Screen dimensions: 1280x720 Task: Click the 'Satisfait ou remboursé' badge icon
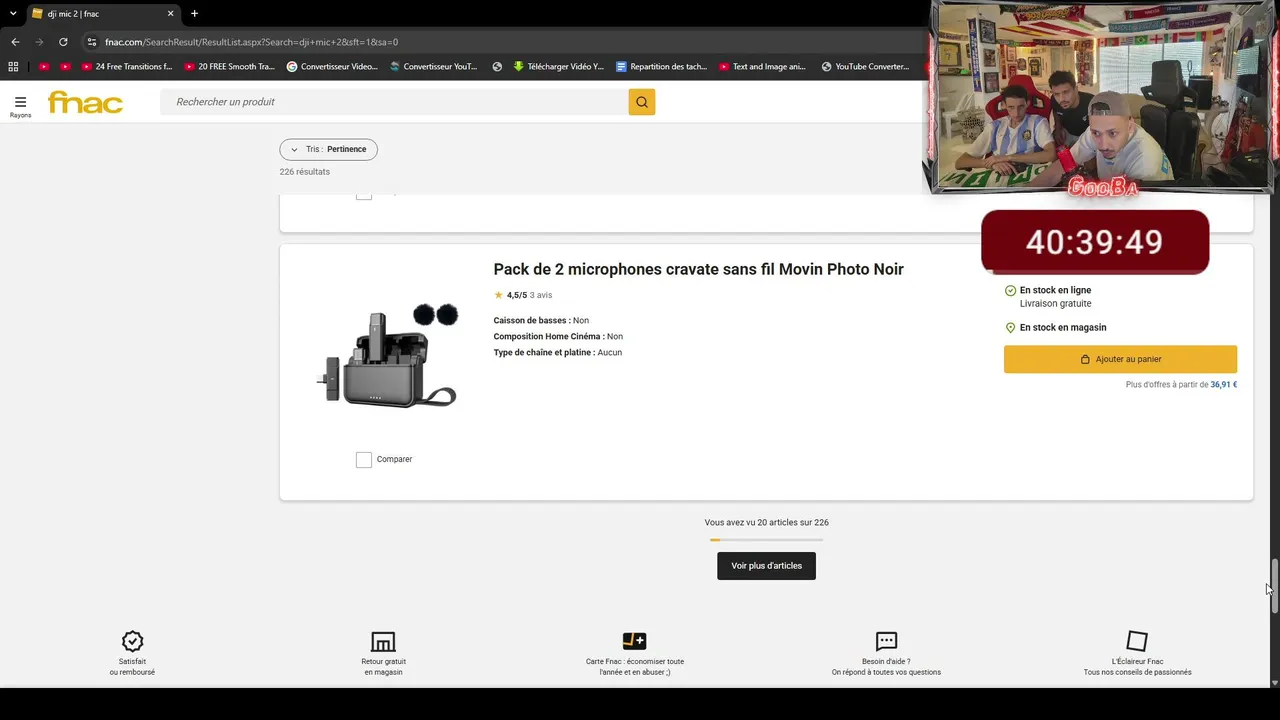coord(132,641)
